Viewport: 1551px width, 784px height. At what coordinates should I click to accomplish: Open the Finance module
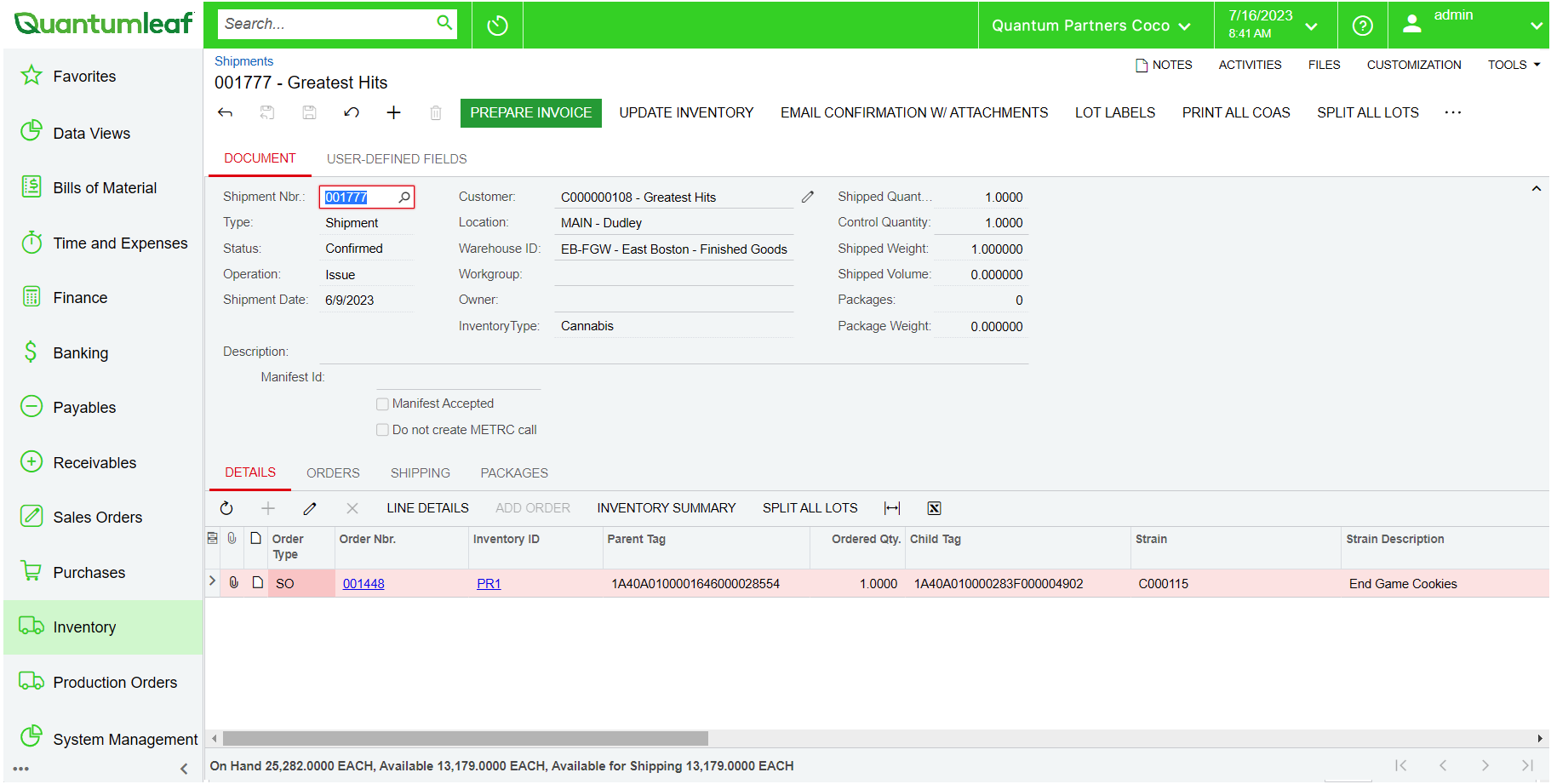(80, 298)
